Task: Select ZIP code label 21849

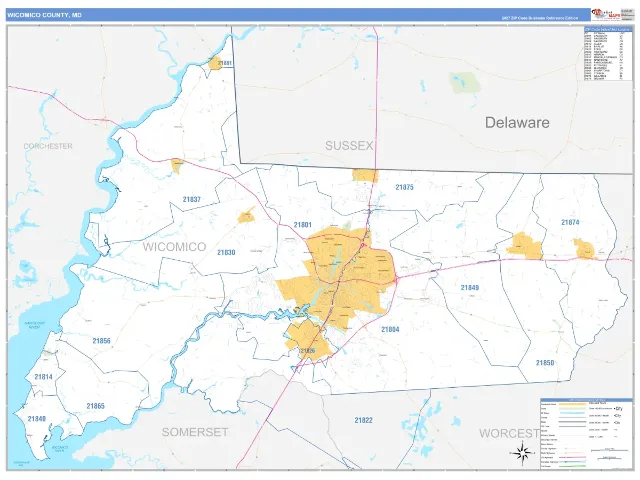Action: tap(469, 288)
